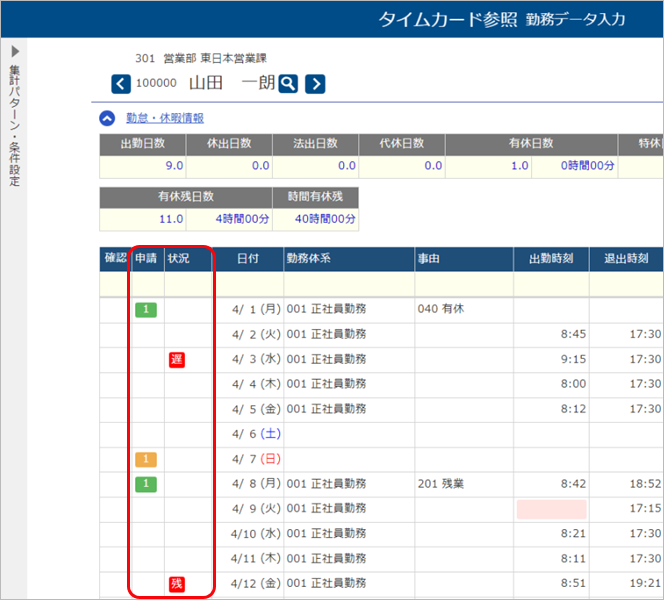Click the 有休残日数 value 11.0

pos(171,219)
